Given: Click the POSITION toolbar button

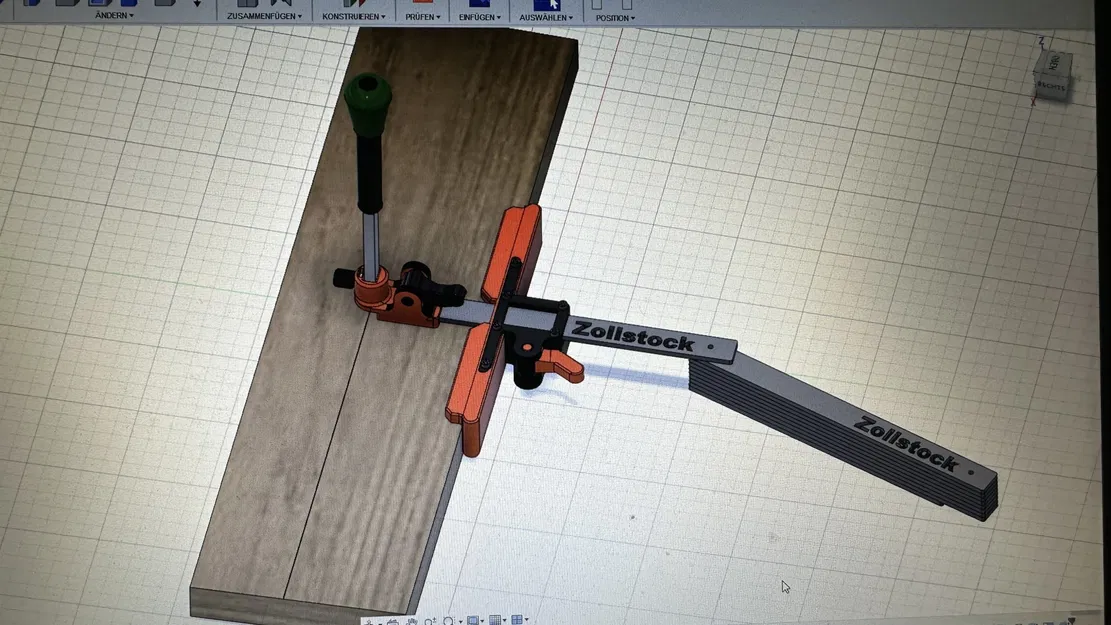Looking at the screenshot, I should click(612, 16).
